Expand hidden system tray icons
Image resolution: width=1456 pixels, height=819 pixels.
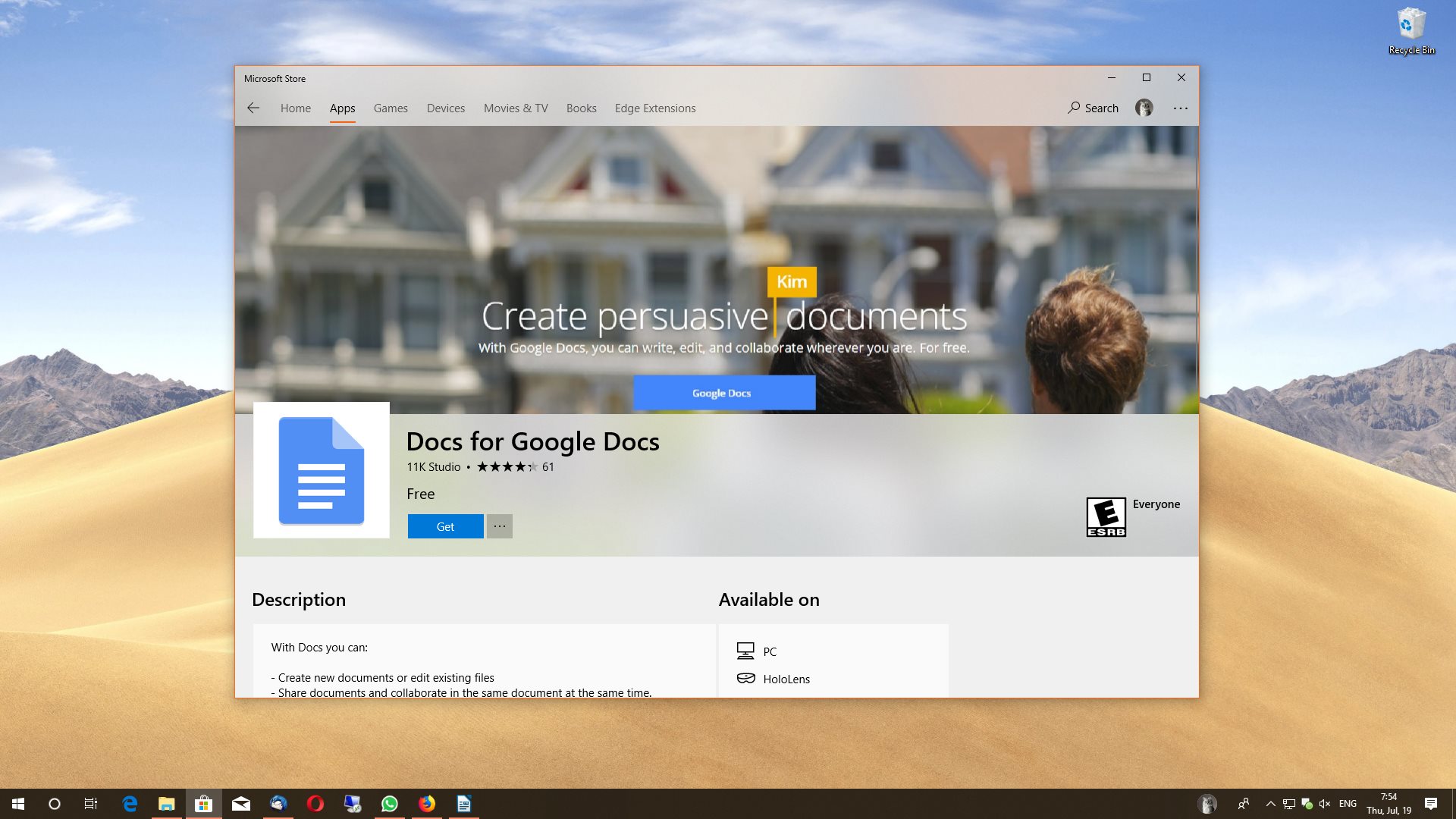pos(1271,804)
